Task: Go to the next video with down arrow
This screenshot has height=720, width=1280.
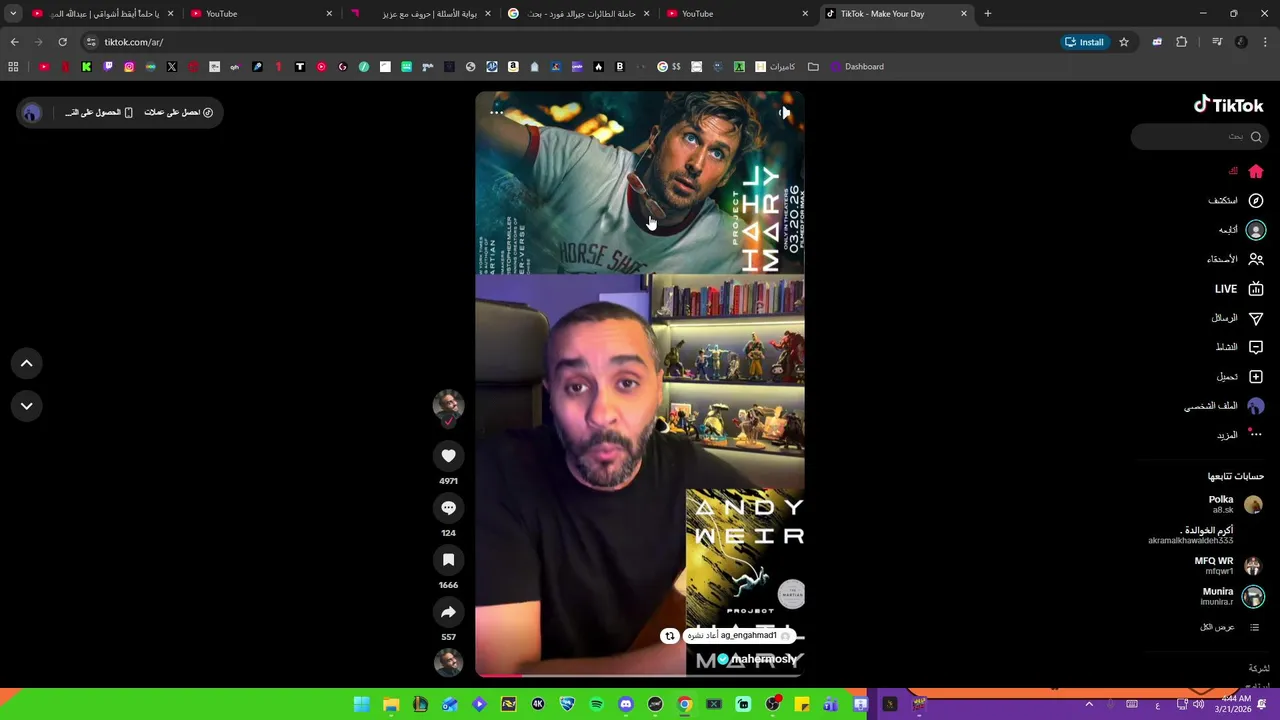Action: (27, 406)
